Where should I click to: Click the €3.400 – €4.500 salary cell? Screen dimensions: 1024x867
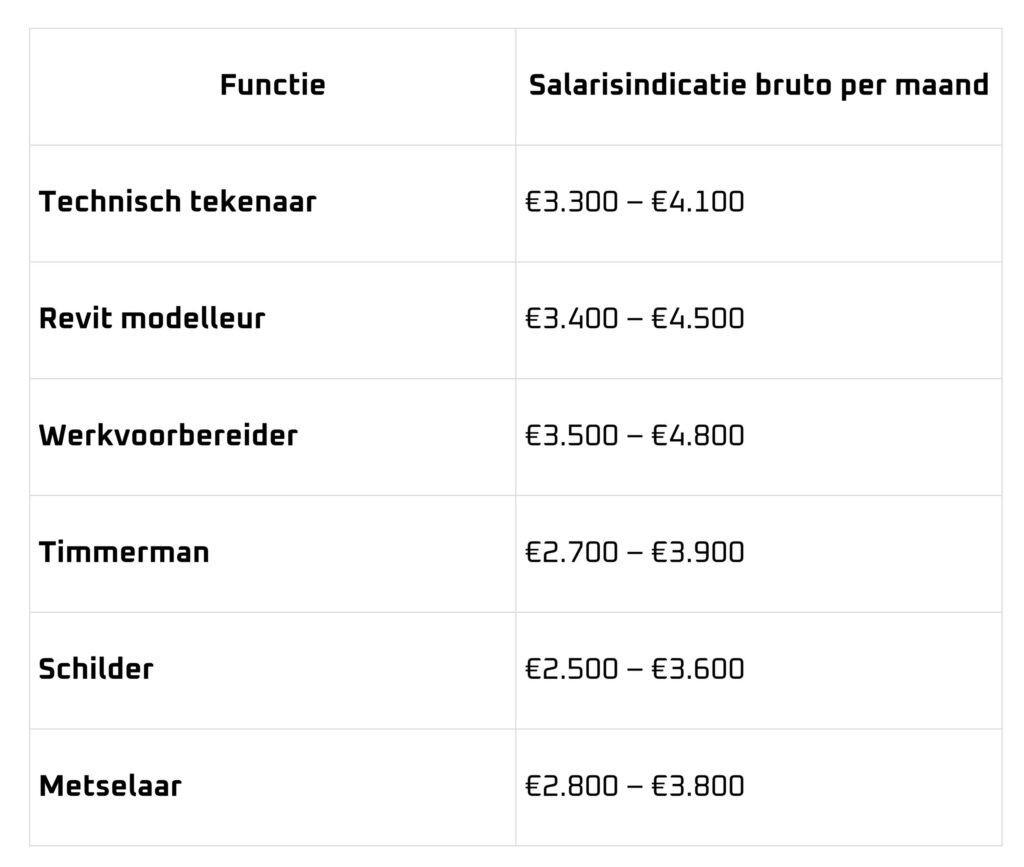pos(758,321)
